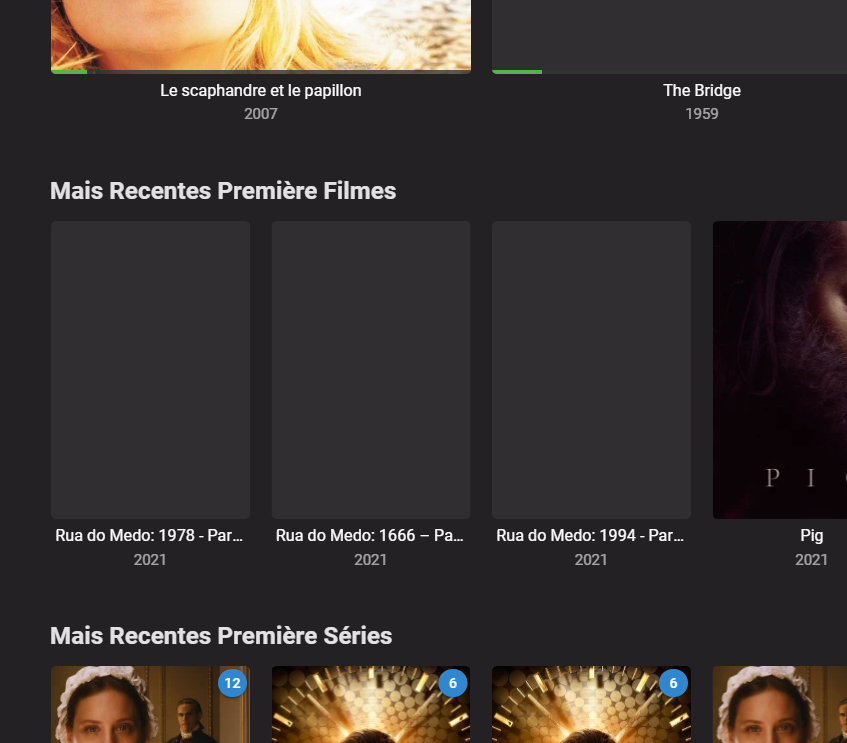Click the blue 12 episodes badge

233,683
